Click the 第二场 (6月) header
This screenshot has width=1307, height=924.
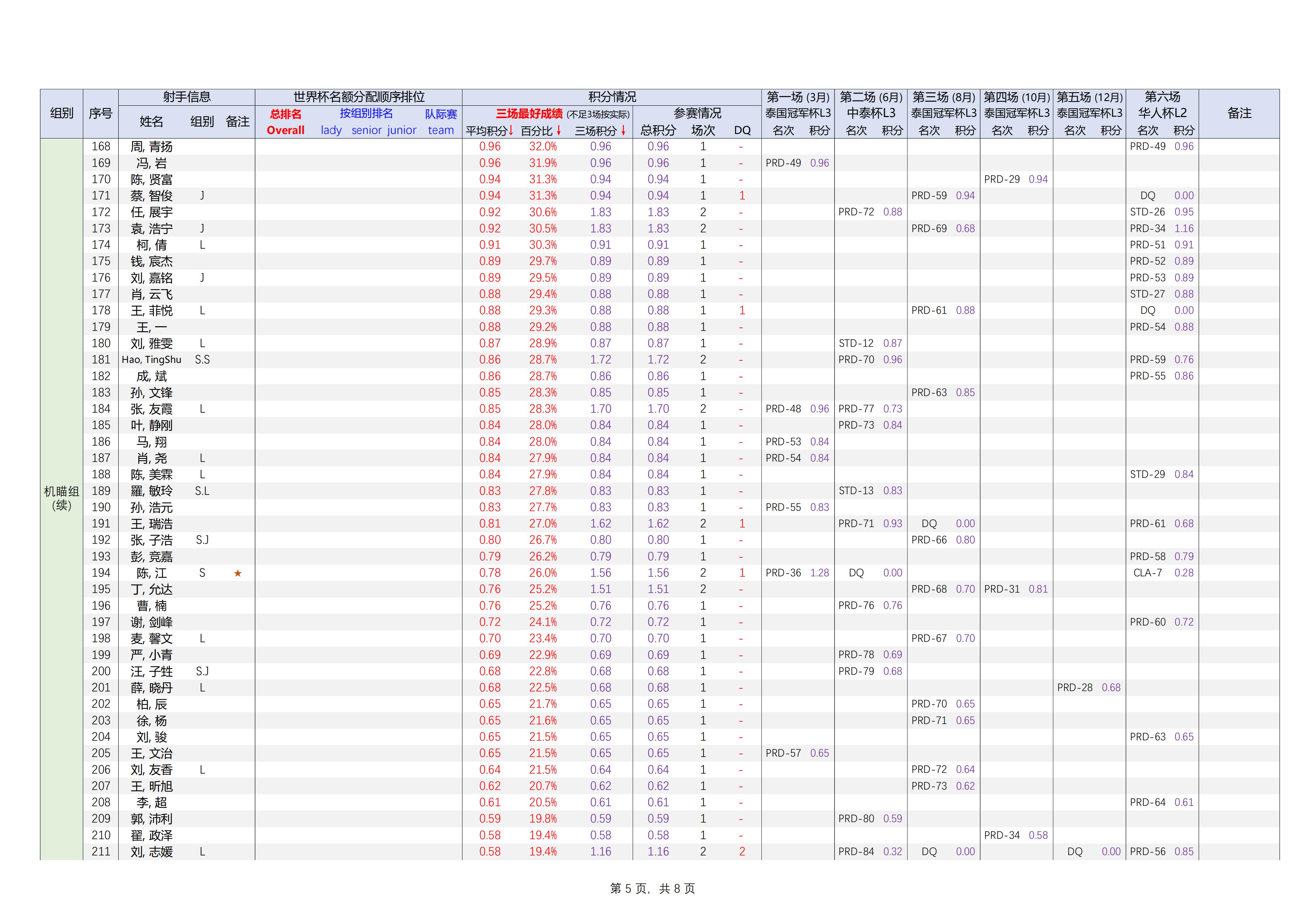coord(871,97)
